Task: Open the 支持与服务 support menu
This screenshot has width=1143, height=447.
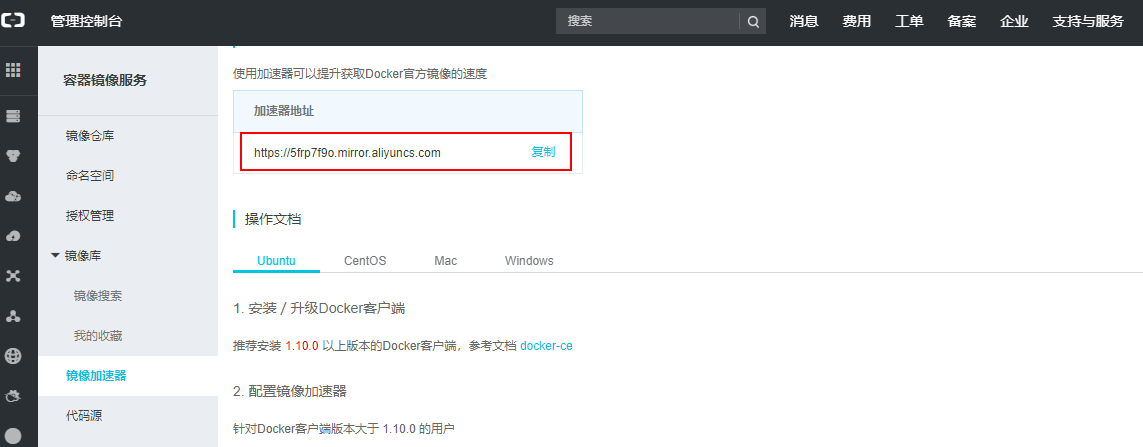Action: 1088,22
